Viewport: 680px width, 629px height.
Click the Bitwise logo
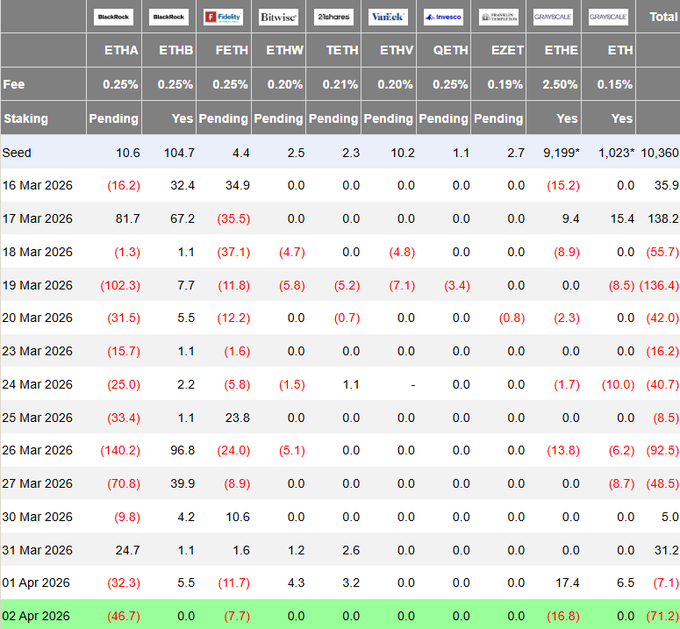click(278, 17)
